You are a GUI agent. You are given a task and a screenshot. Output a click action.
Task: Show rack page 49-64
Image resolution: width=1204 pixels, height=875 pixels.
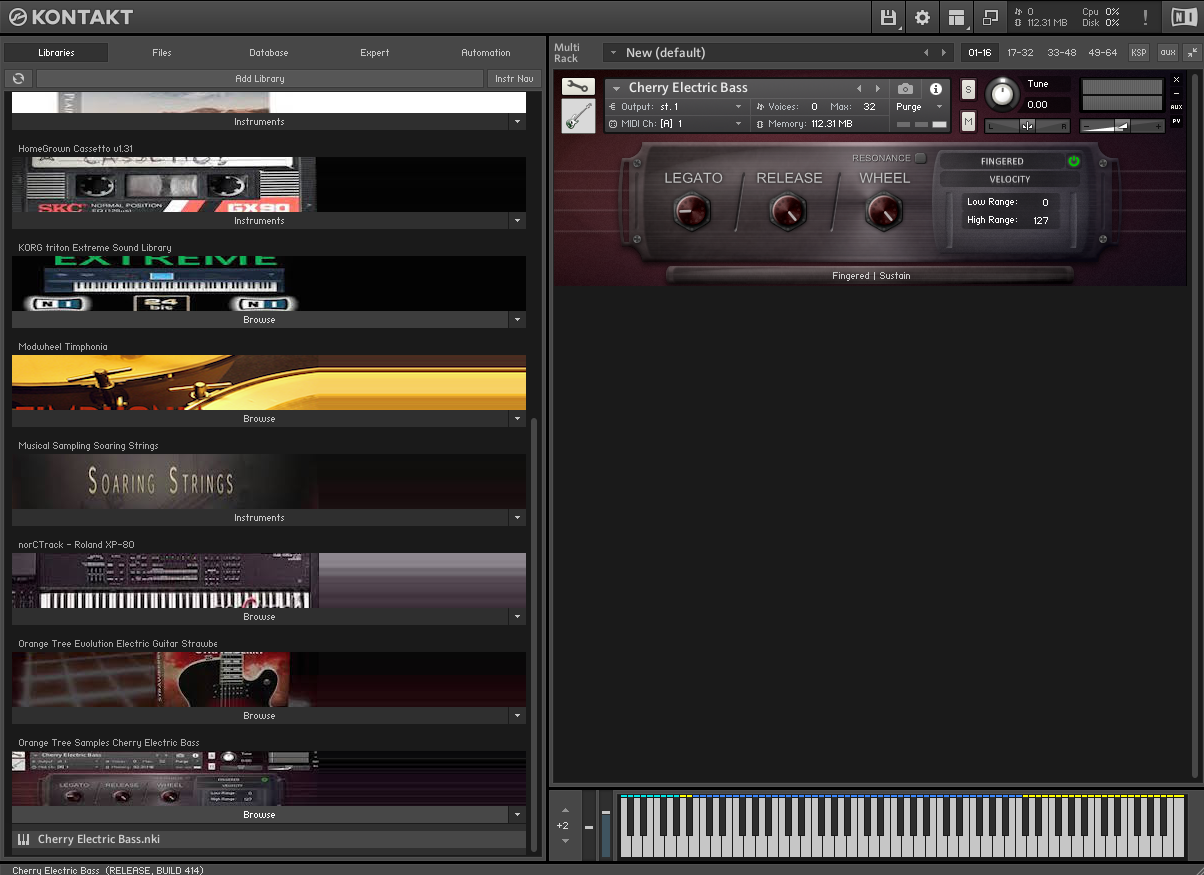(1102, 53)
